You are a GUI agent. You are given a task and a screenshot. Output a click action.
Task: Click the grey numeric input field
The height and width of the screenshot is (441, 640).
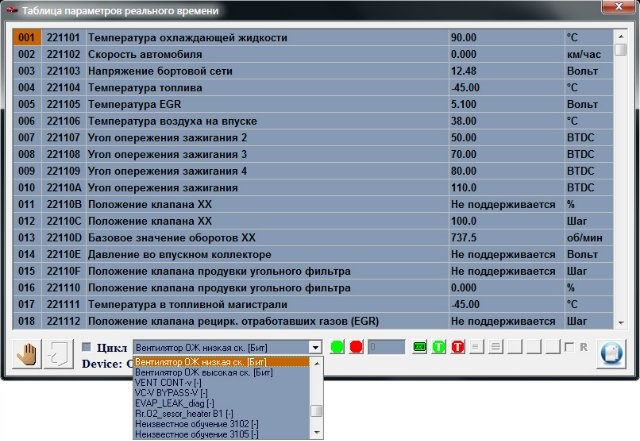[x=386, y=347]
